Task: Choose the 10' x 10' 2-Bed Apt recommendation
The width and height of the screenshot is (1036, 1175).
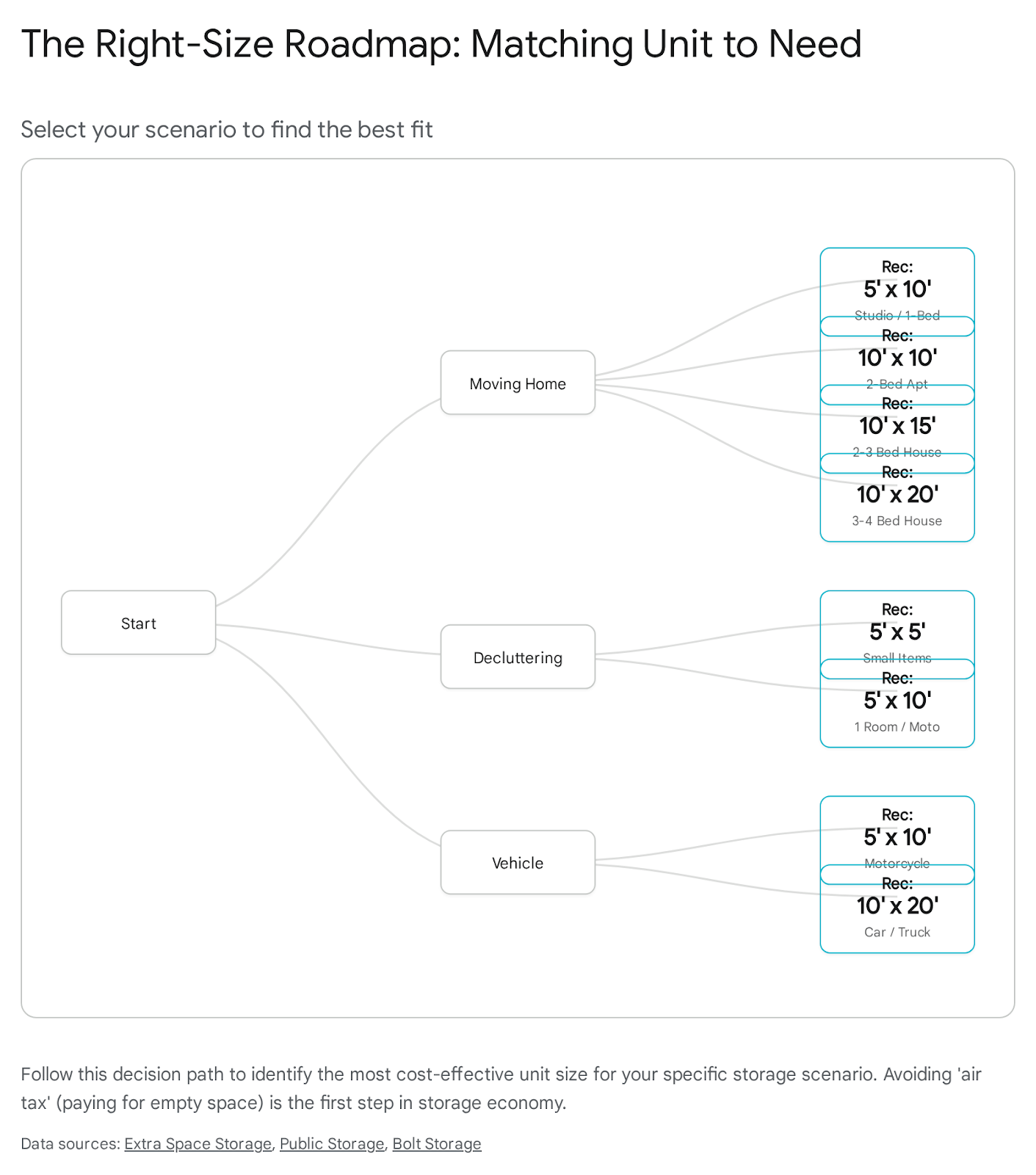Action: [896, 358]
